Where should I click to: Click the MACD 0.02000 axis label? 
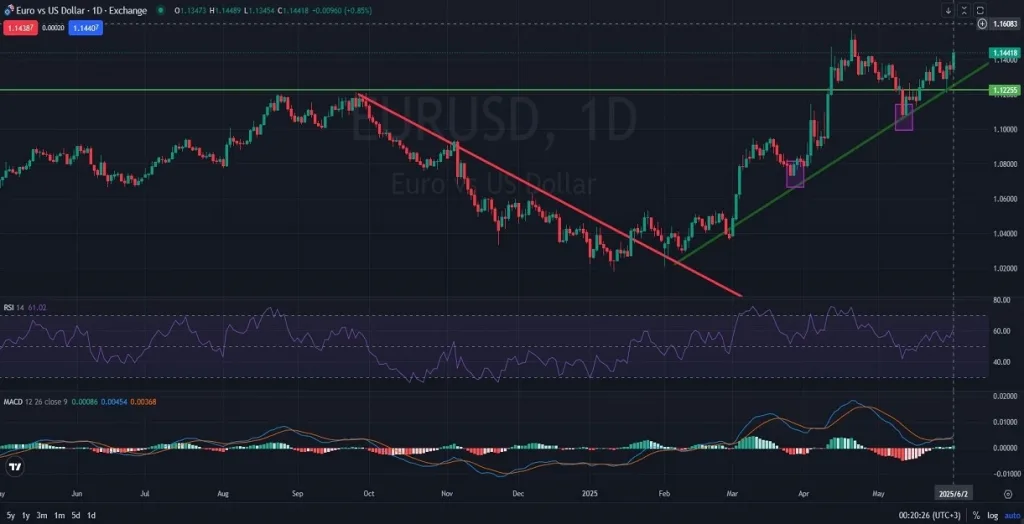click(1004, 396)
